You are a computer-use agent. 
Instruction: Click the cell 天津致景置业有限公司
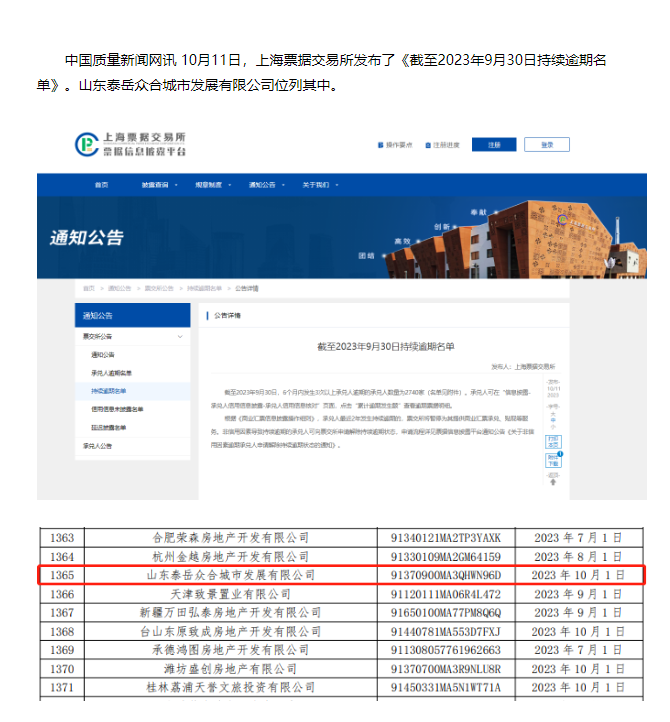[x=231, y=594]
